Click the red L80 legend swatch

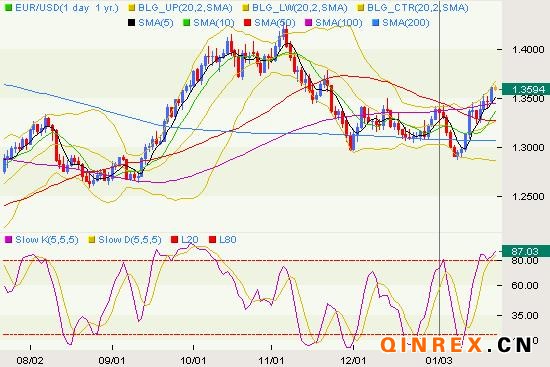pos(212,240)
